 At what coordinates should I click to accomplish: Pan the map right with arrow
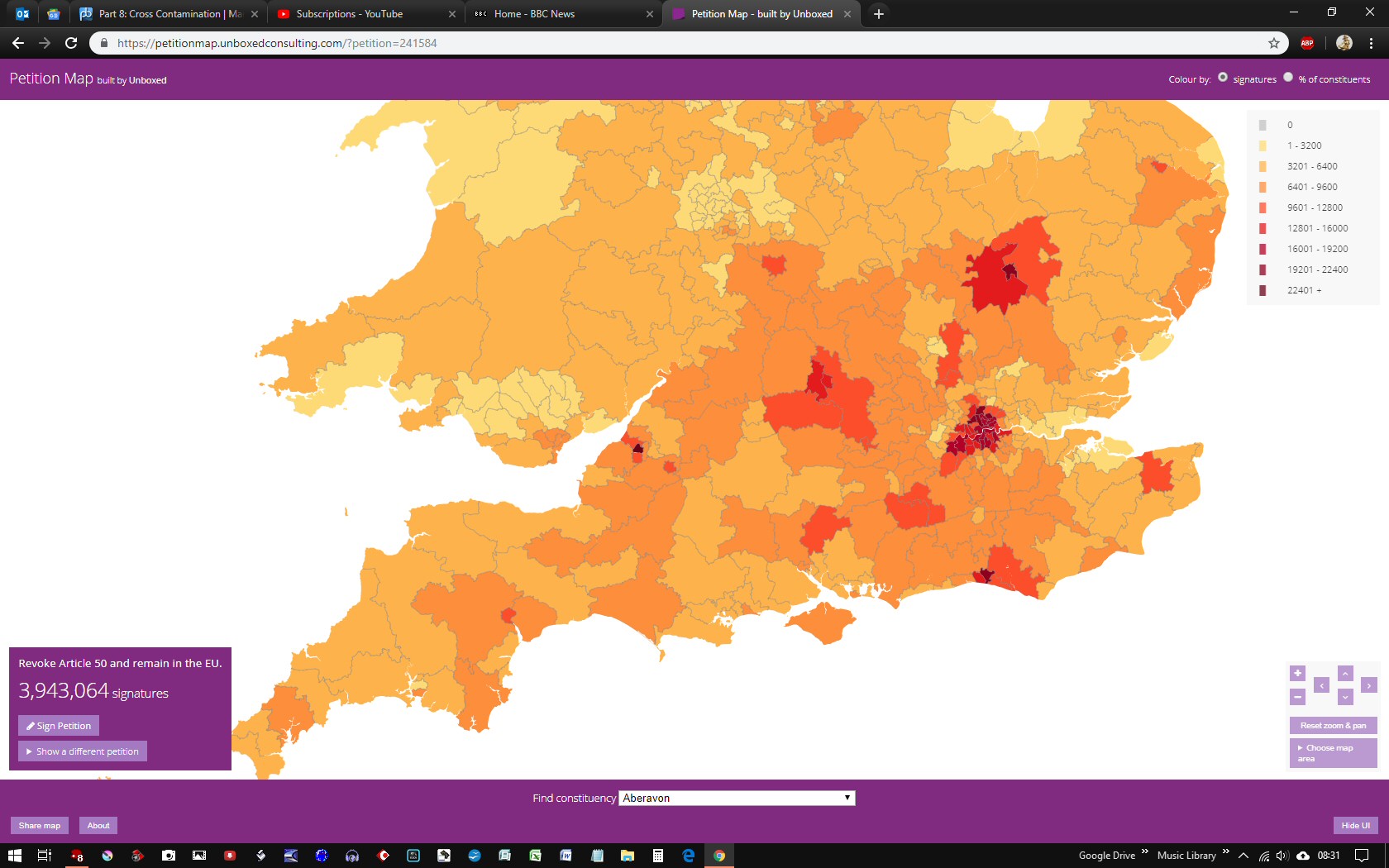click(x=1369, y=685)
